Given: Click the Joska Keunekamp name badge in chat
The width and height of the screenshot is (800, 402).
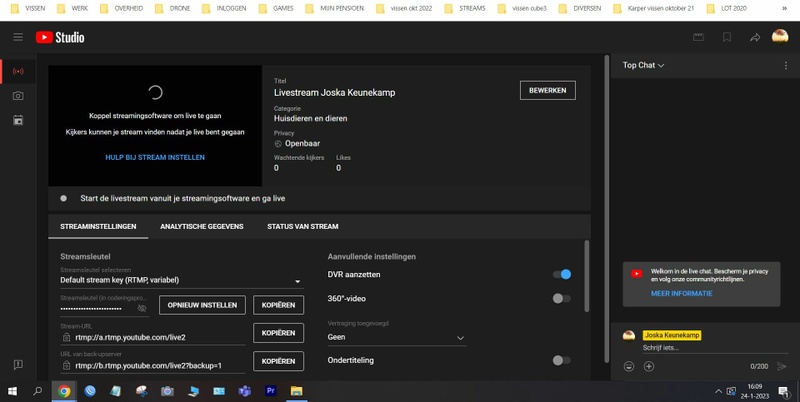Looking at the screenshot, I should [x=671, y=335].
